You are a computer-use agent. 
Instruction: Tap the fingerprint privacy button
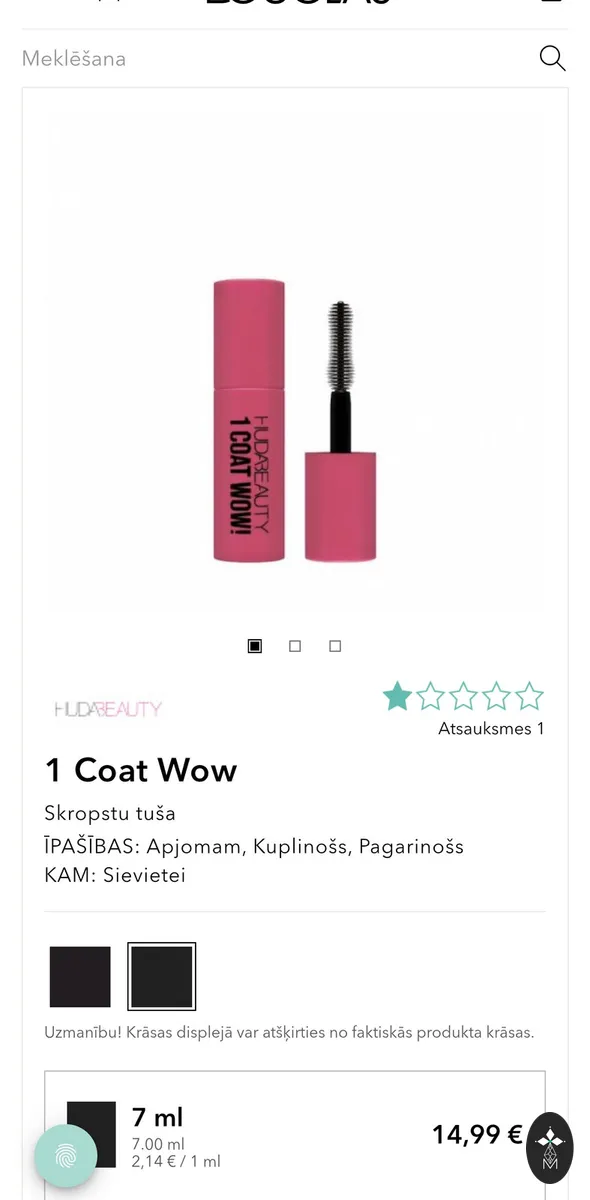66,1157
